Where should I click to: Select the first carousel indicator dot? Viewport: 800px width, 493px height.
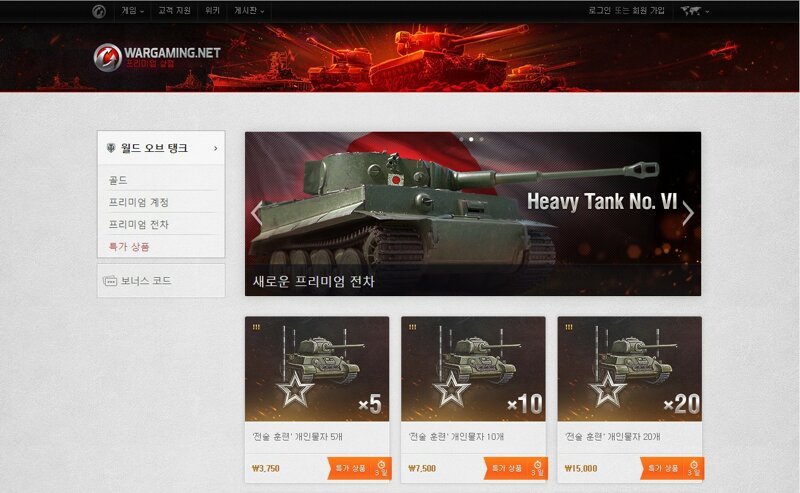click(x=461, y=139)
